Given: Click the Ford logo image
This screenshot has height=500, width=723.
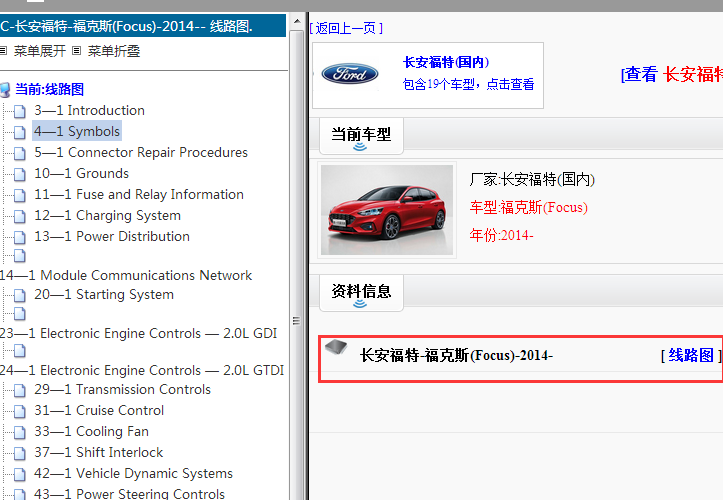Looking at the screenshot, I should pos(350,74).
